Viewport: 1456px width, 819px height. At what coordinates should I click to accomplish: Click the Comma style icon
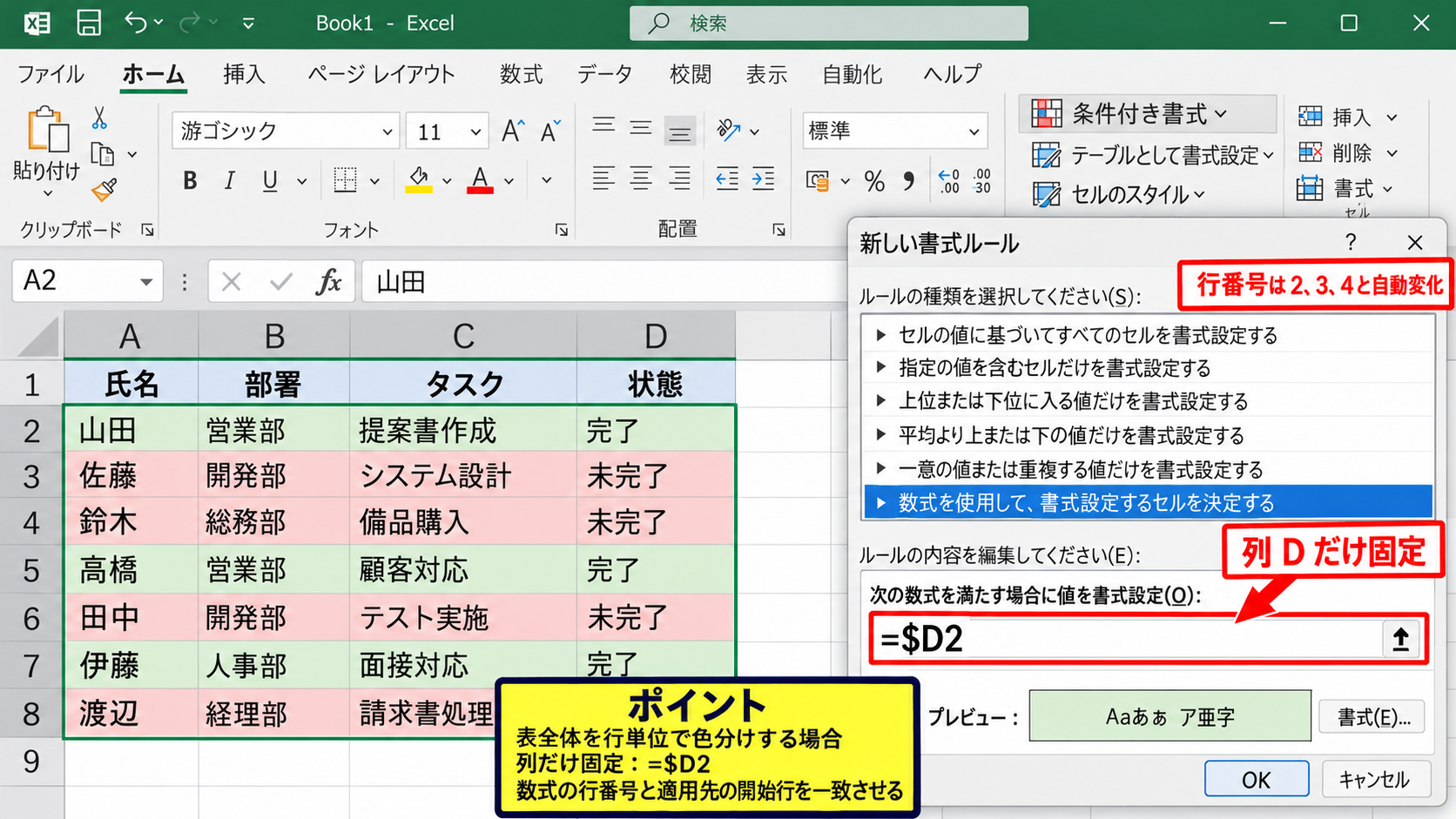coord(908,180)
